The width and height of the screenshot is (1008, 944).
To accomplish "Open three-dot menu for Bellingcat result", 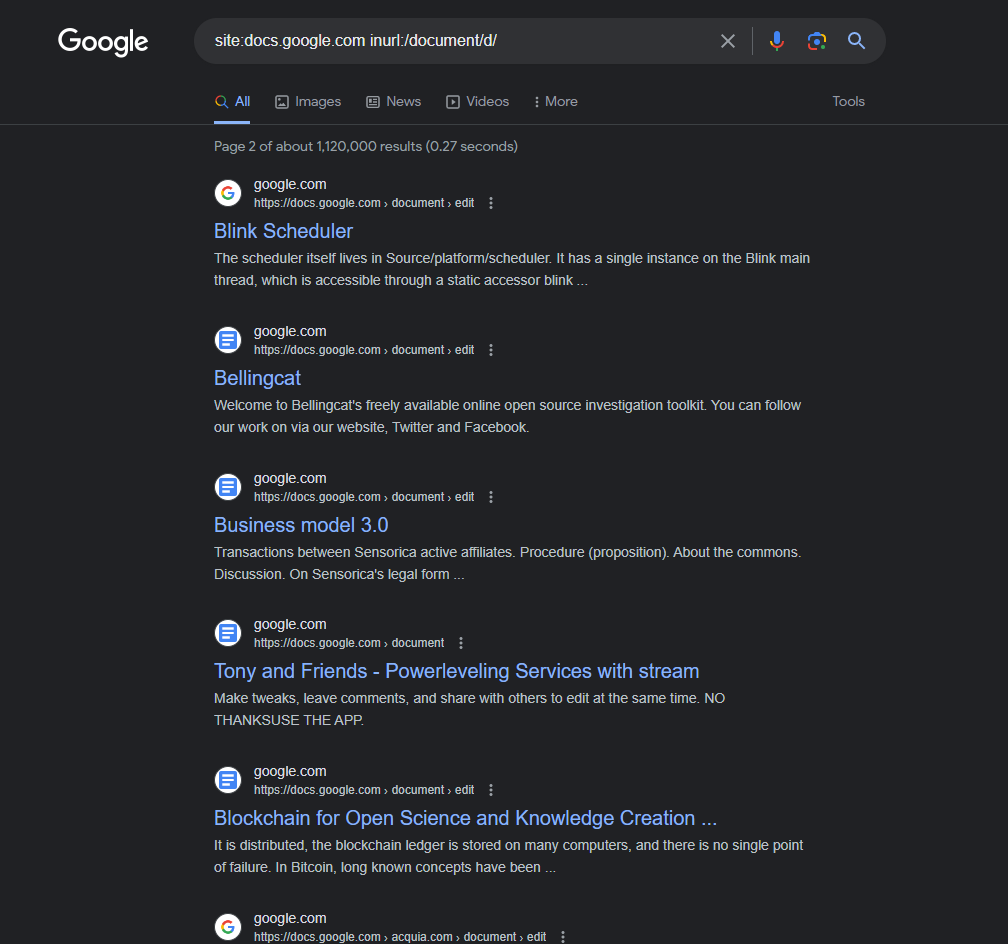I will click(x=491, y=350).
